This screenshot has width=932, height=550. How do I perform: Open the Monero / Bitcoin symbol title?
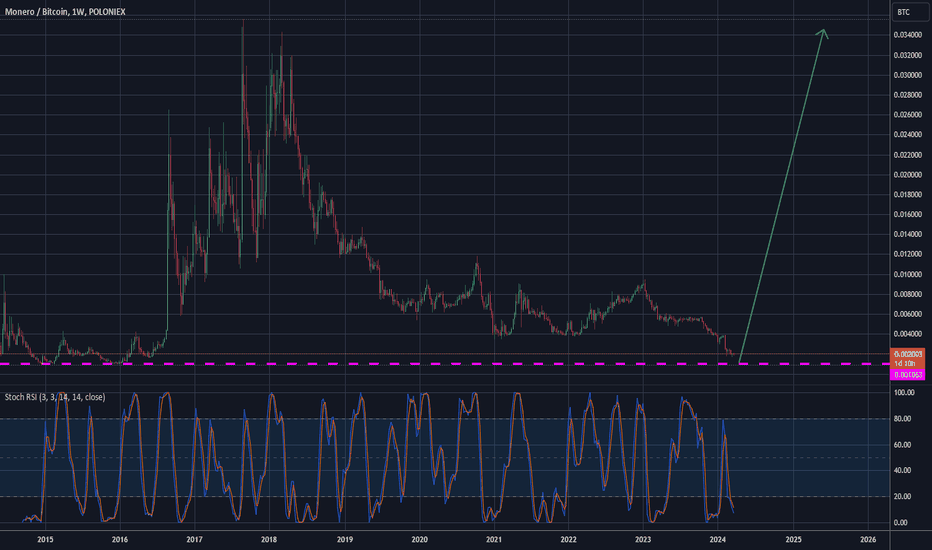click(x=65, y=12)
